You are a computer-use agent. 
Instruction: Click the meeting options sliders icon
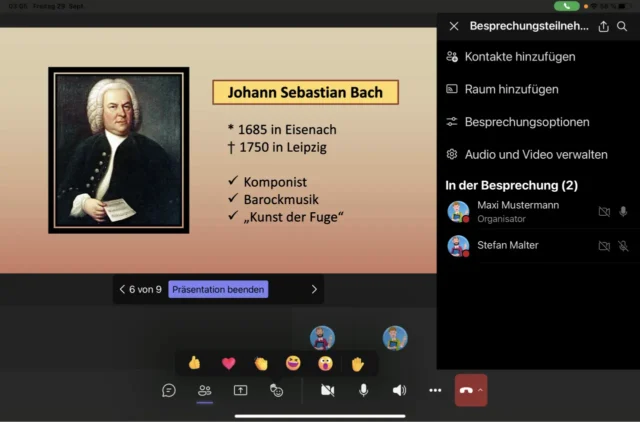pyautogui.click(x=452, y=122)
